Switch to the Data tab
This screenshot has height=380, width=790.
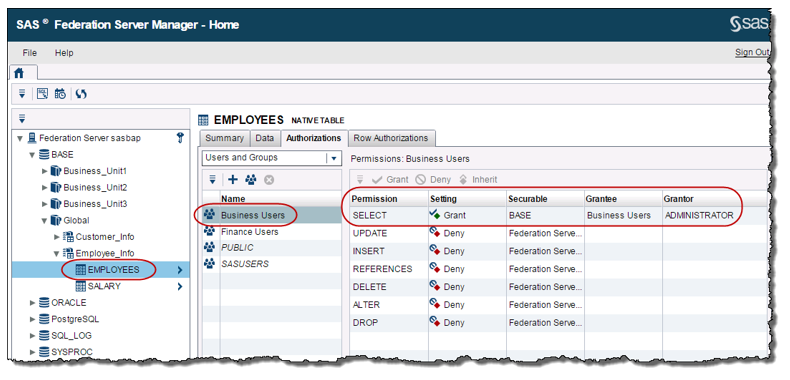pos(265,138)
